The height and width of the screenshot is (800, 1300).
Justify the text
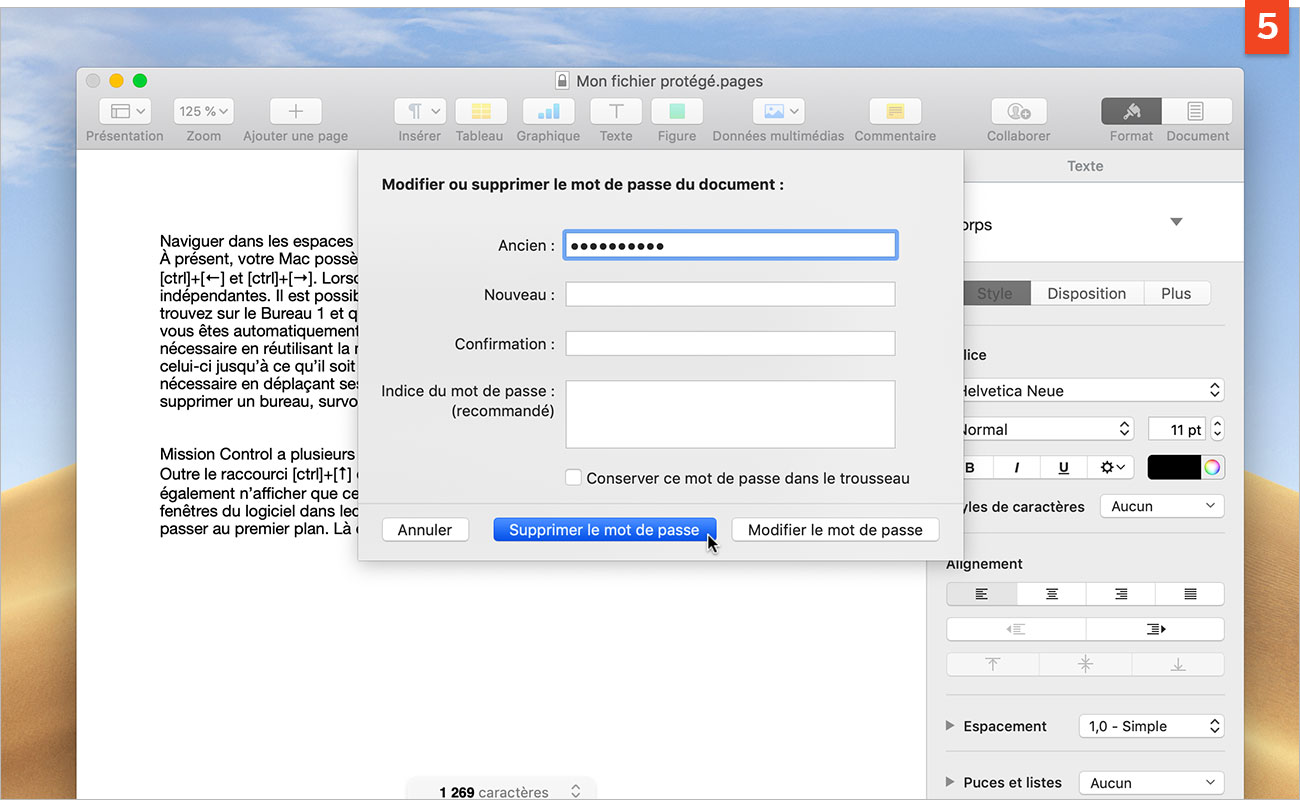click(1190, 594)
